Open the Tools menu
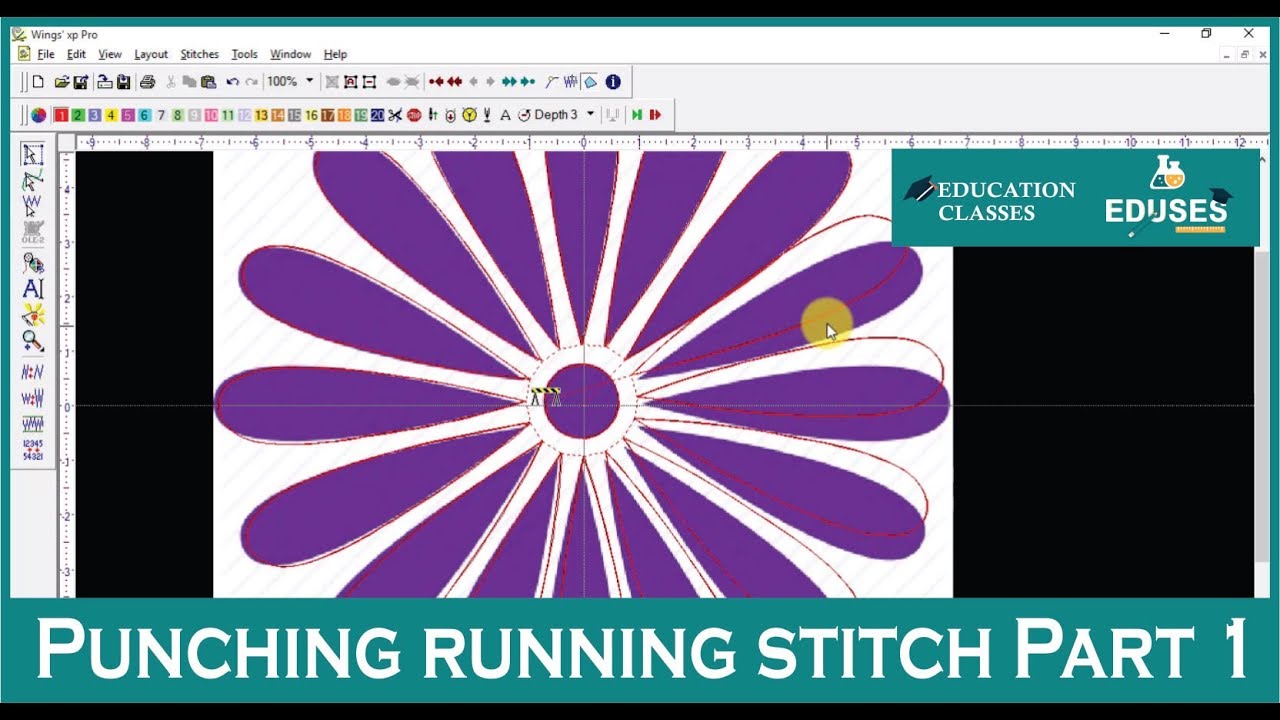 244,54
